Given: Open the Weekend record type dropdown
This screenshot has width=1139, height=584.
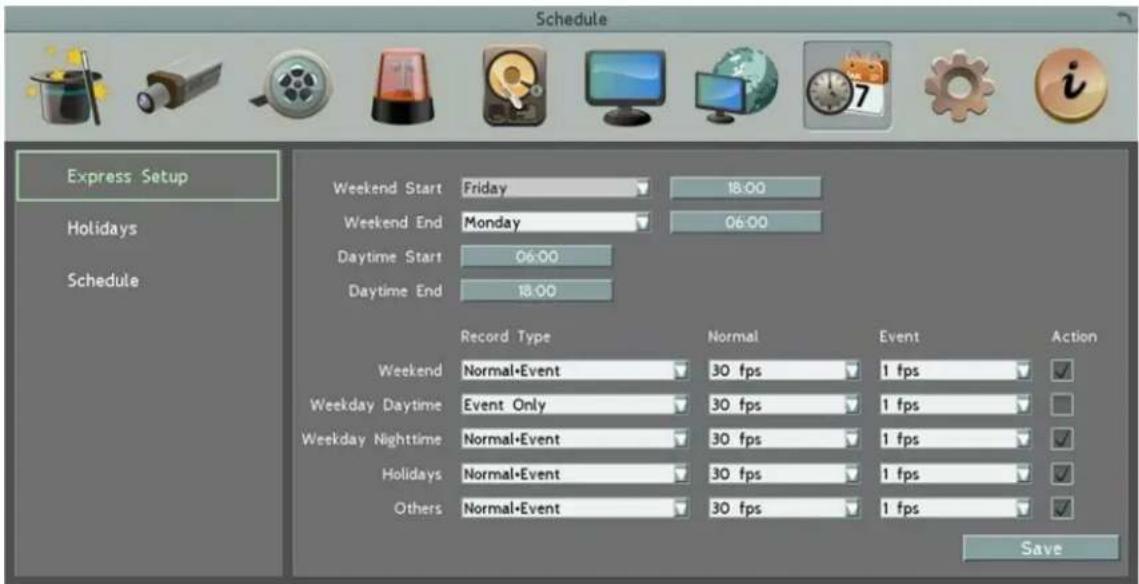Looking at the screenshot, I should [575, 371].
